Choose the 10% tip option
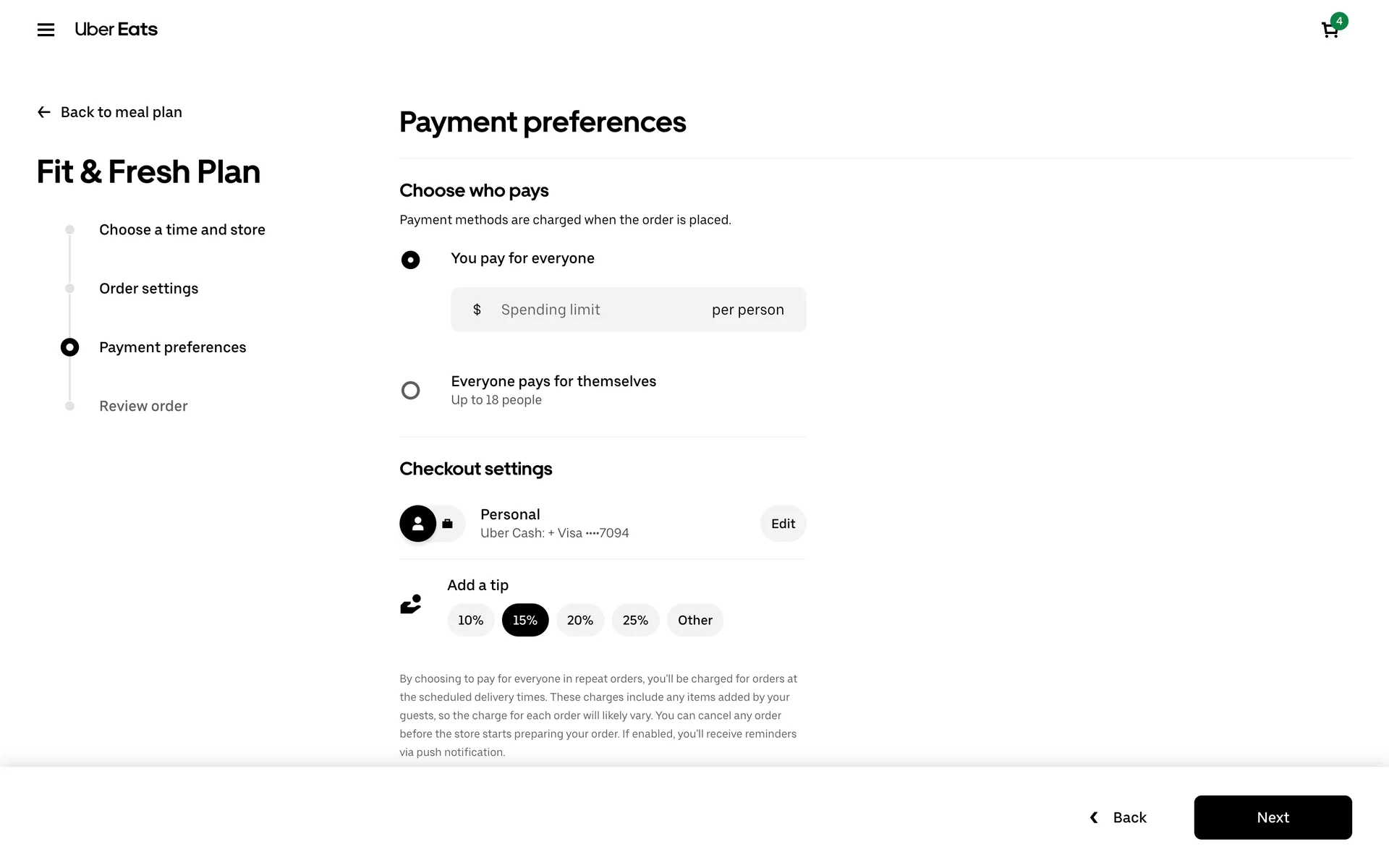The image size is (1389, 868). (470, 620)
